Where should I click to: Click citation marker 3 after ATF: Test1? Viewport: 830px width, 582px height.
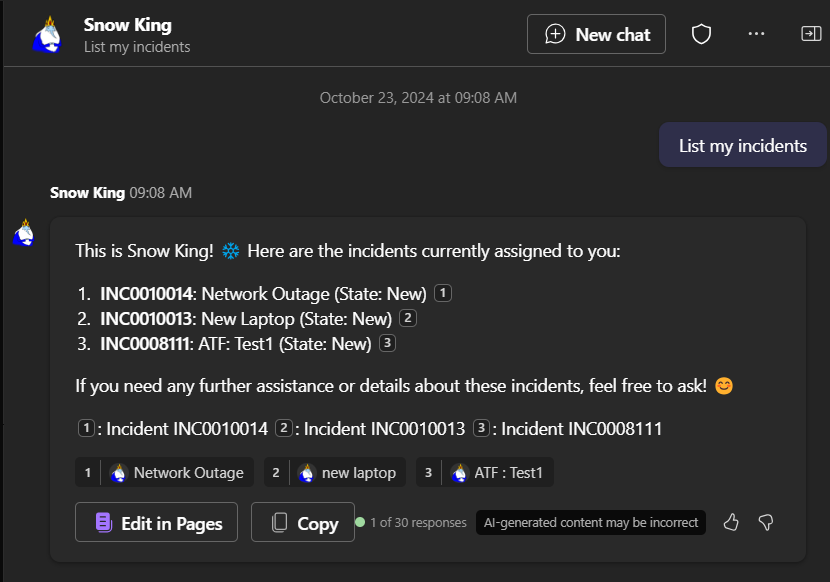pyautogui.click(x=387, y=343)
